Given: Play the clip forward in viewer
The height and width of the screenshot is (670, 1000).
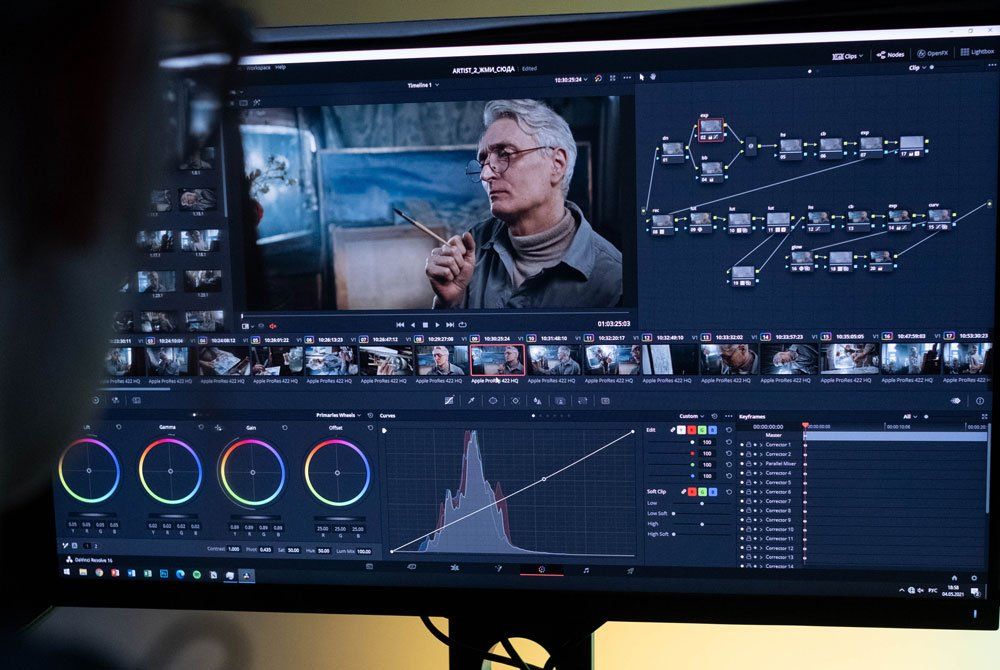Looking at the screenshot, I should click(438, 325).
